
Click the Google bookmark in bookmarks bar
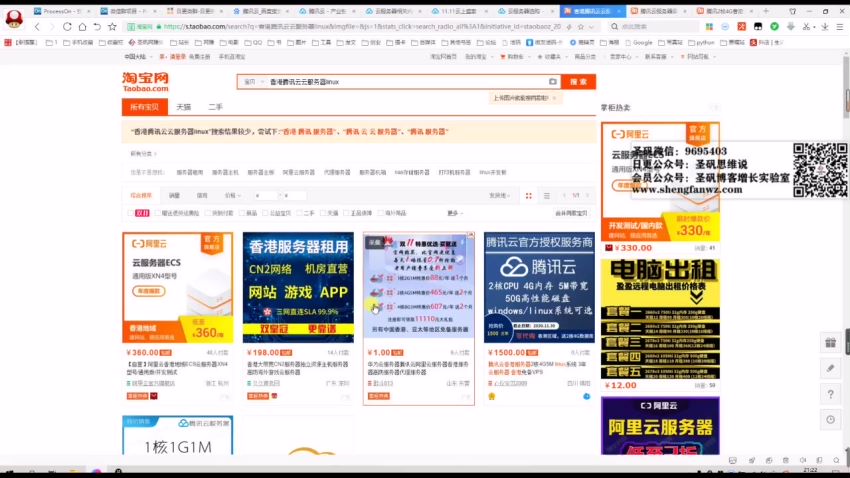click(x=639, y=42)
